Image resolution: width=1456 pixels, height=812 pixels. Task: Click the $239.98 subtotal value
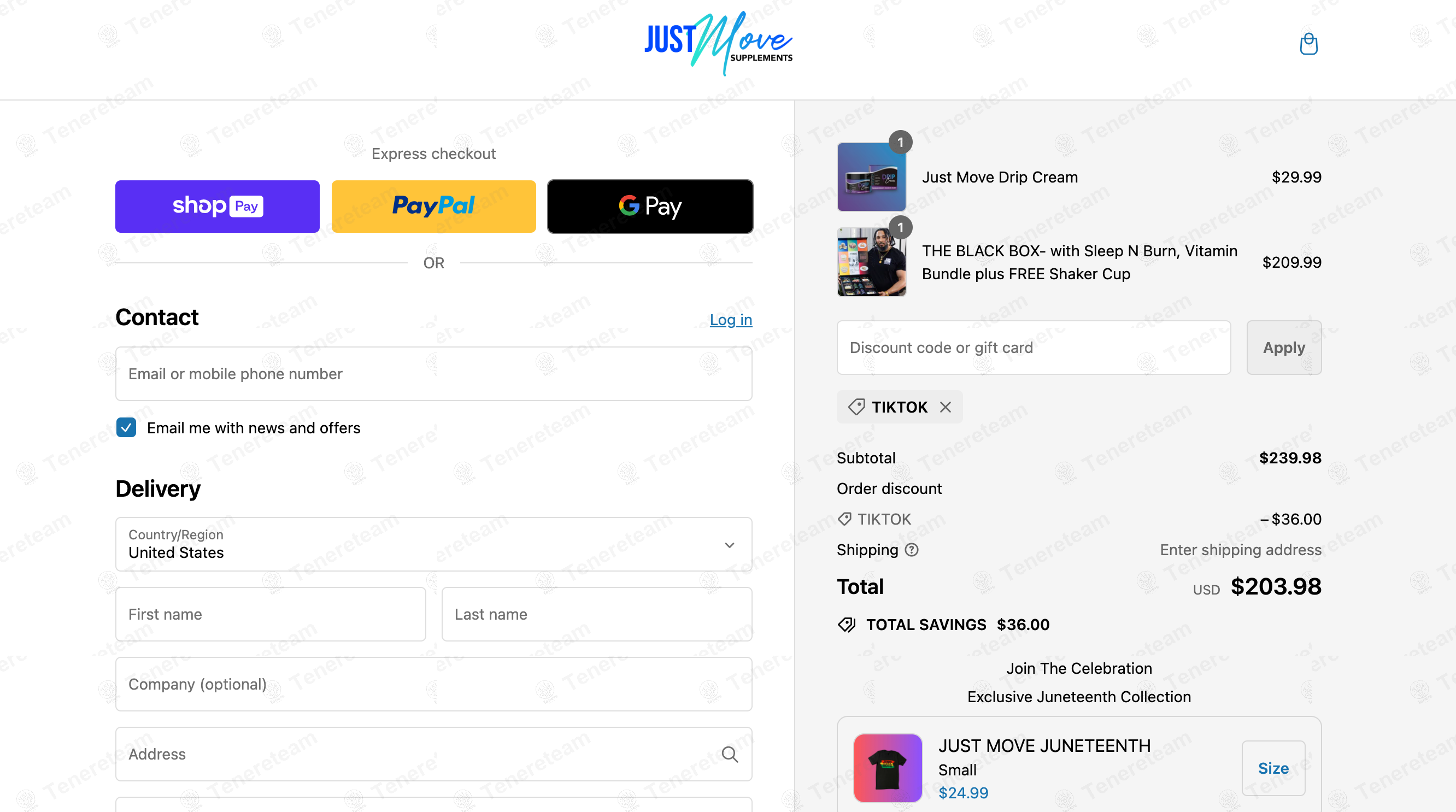(1290, 458)
